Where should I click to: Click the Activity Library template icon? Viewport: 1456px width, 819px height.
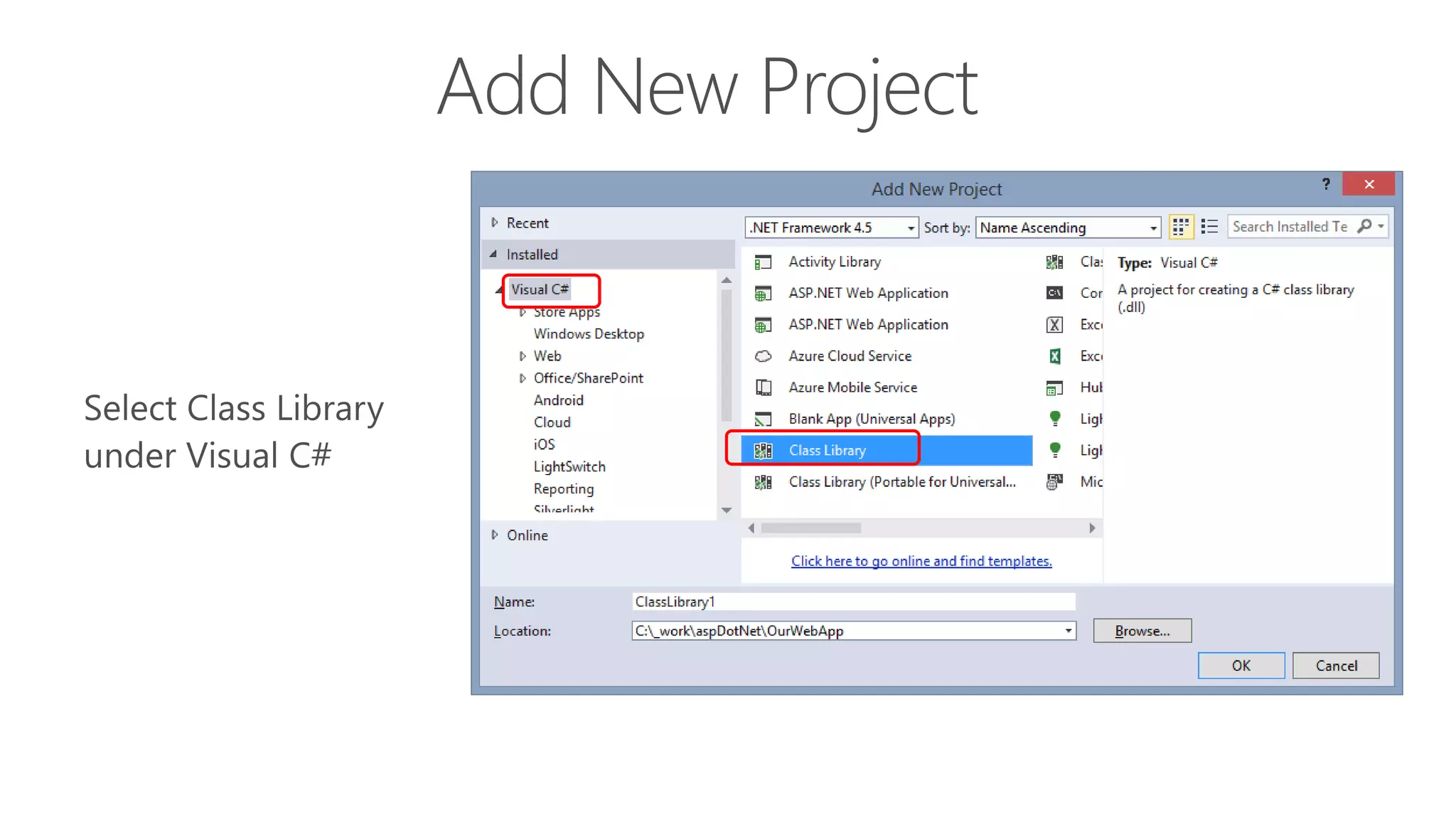click(x=763, y=262)
